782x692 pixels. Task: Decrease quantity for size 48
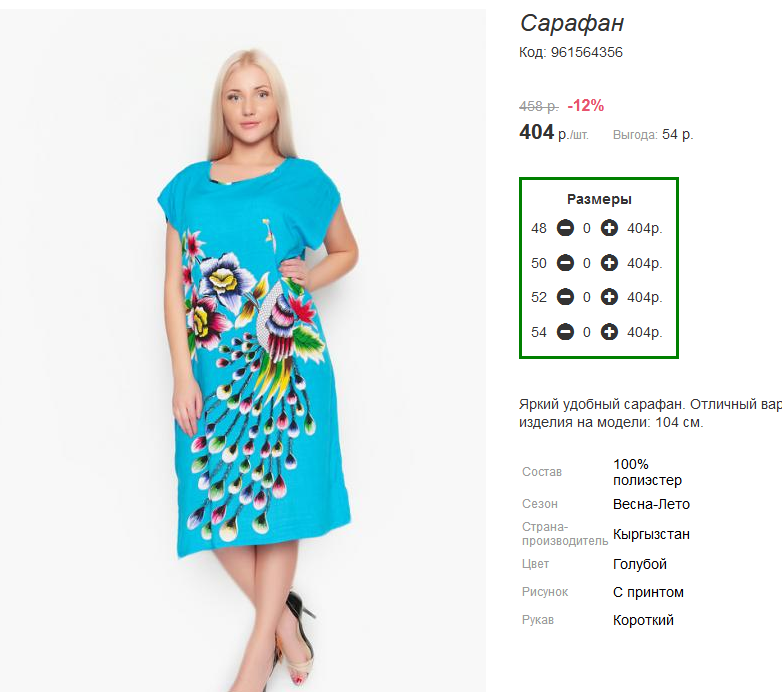pos(565,228)
